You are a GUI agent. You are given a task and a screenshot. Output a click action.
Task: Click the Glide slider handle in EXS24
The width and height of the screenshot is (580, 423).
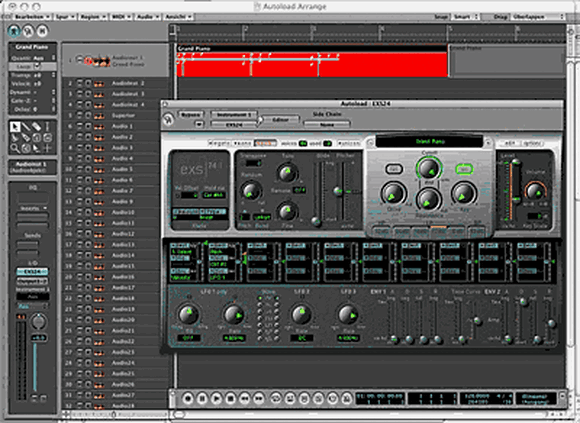click(316, 221)
